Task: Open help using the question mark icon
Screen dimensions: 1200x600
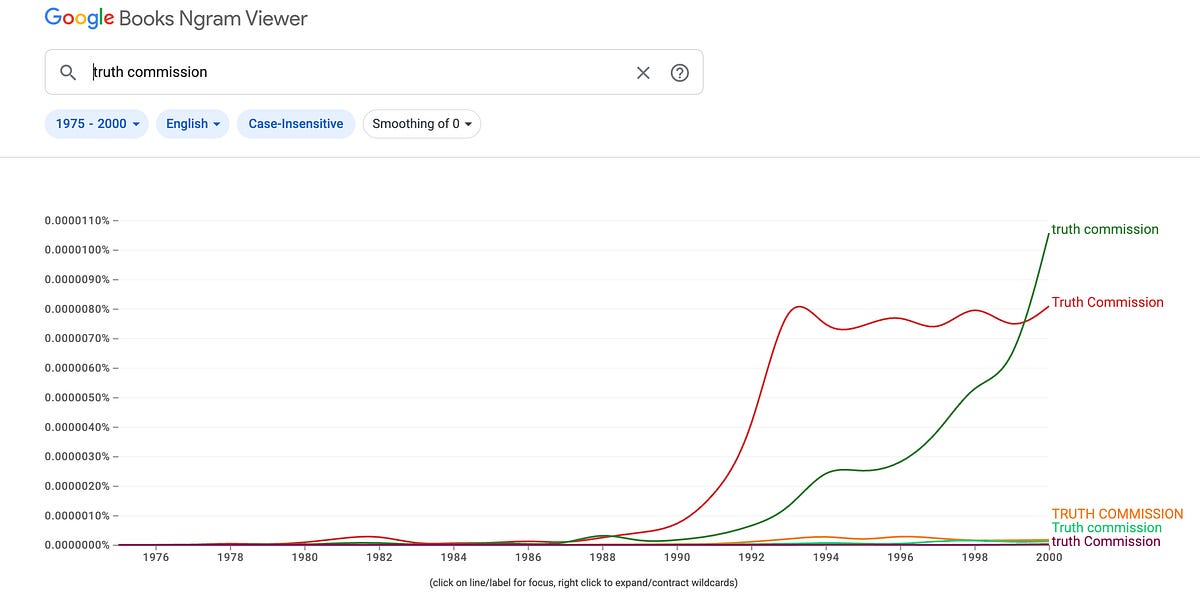Action: [x=680, y=72]
